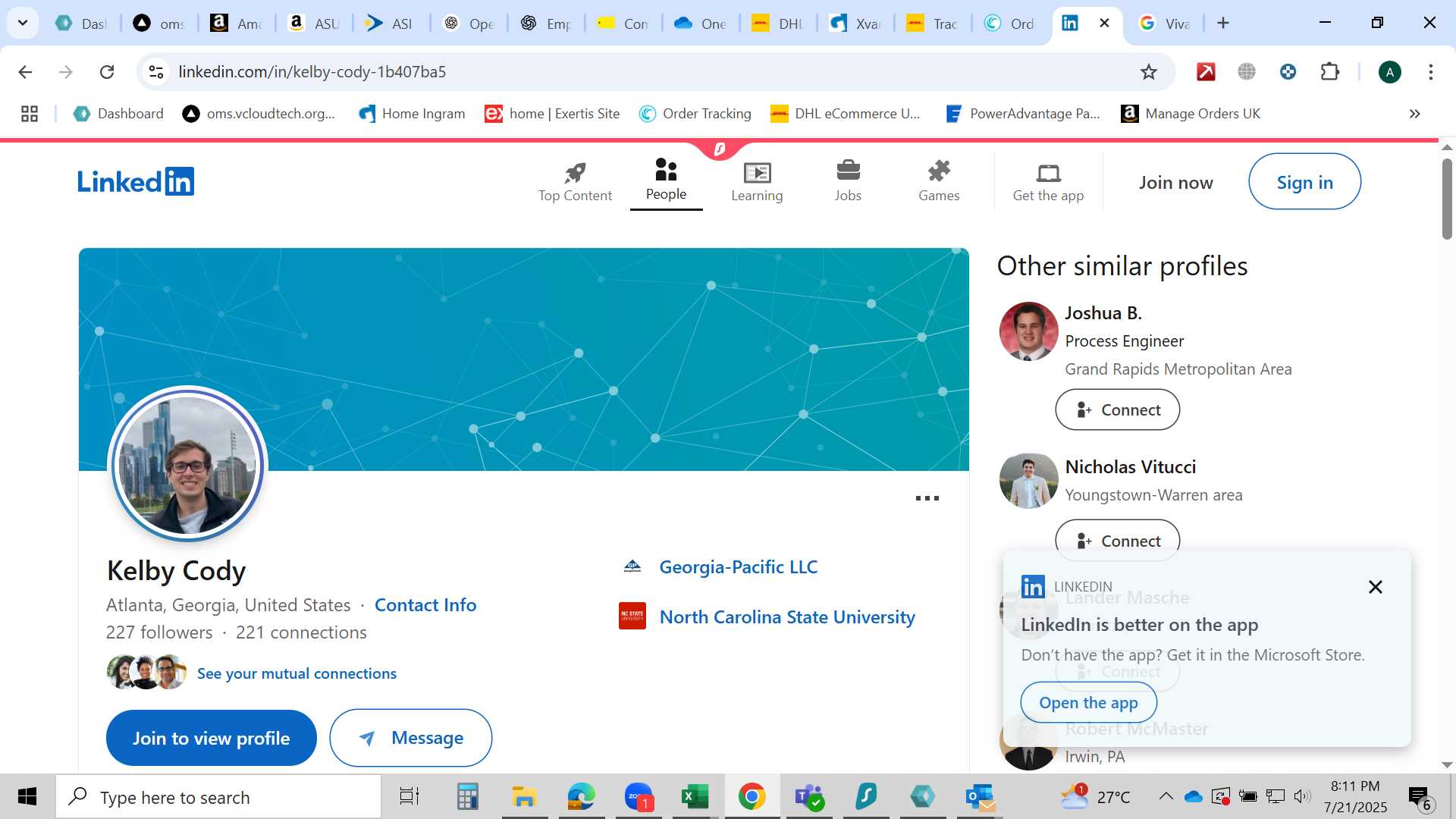Open Georgia-Pacific LLC link
The height and width of the screenshot is (819, 1456).
[739, 566]
